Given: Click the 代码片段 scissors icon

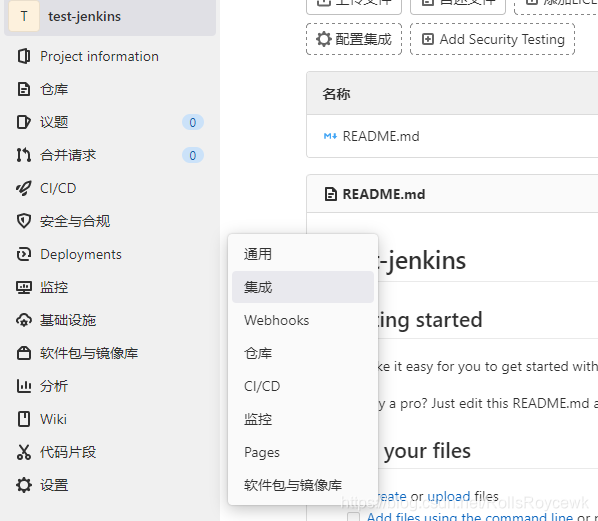Looking at the screenshot, I should coord(24,452).
